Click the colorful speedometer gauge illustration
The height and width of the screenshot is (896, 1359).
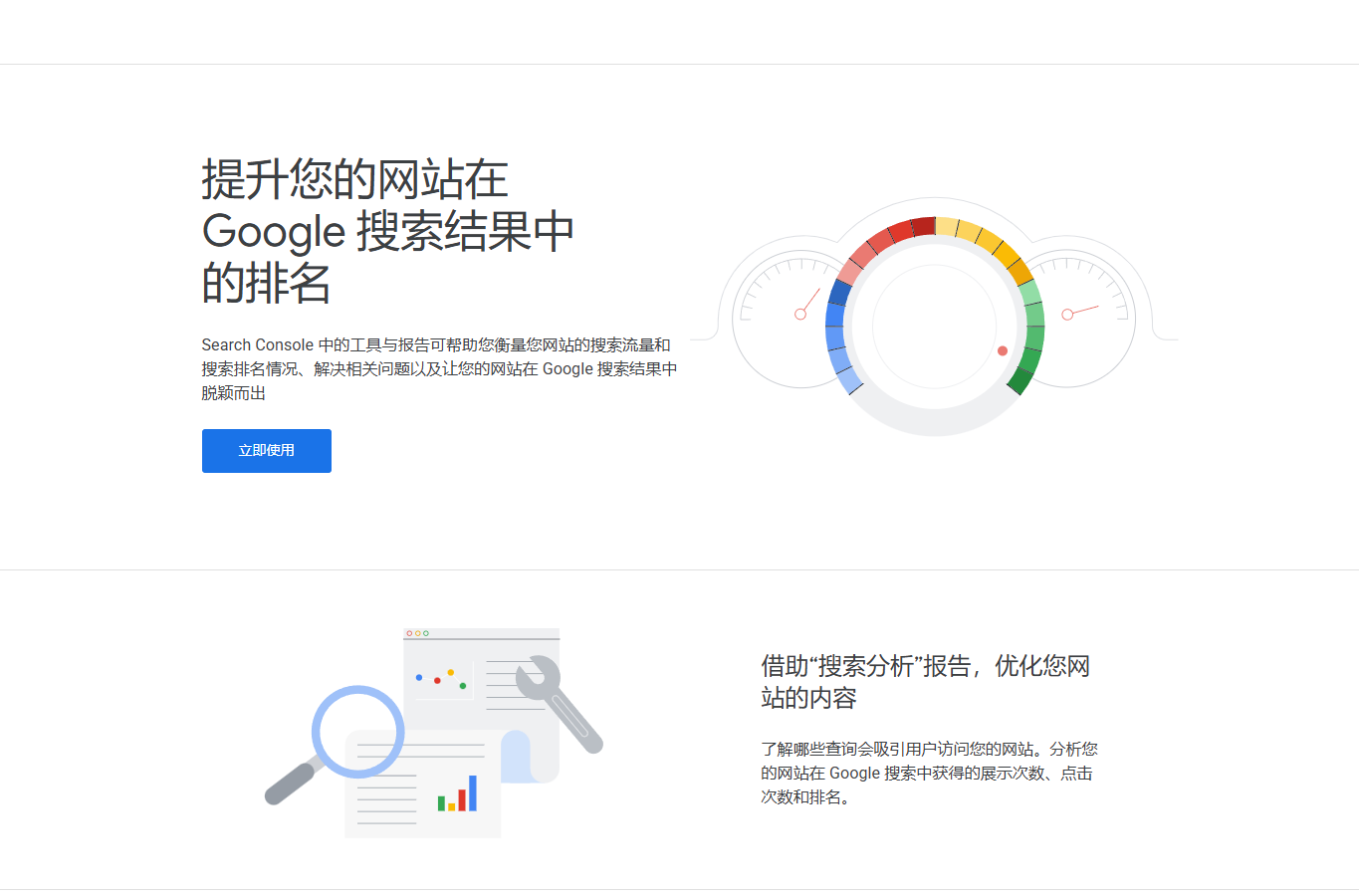[934, 317]
